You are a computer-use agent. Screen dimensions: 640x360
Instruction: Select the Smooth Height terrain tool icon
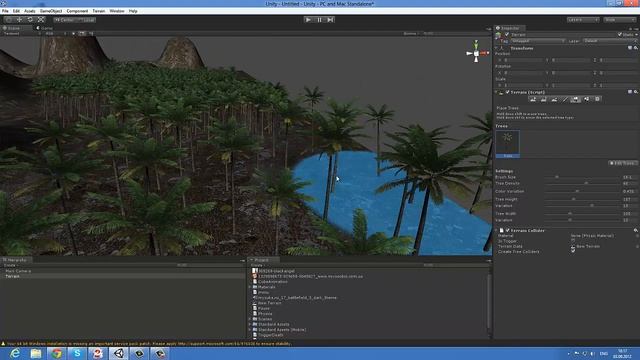554,99
